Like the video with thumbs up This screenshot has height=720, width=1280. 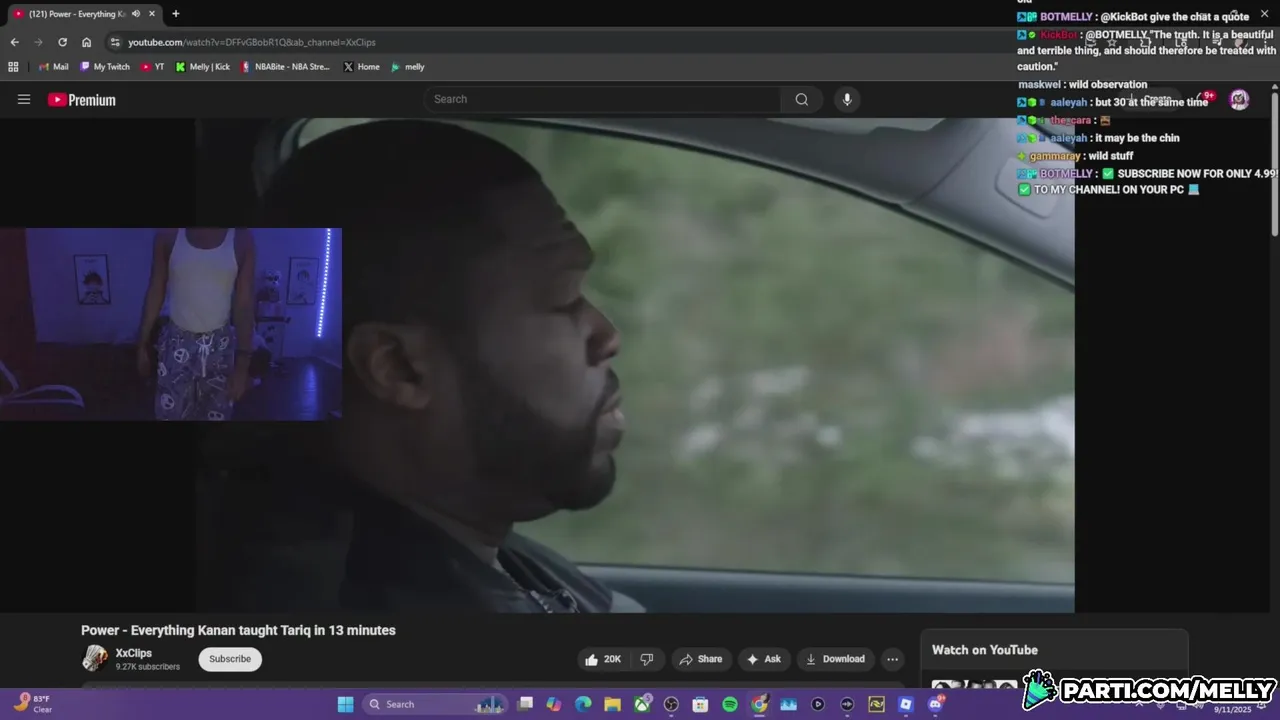click(603, 659)
